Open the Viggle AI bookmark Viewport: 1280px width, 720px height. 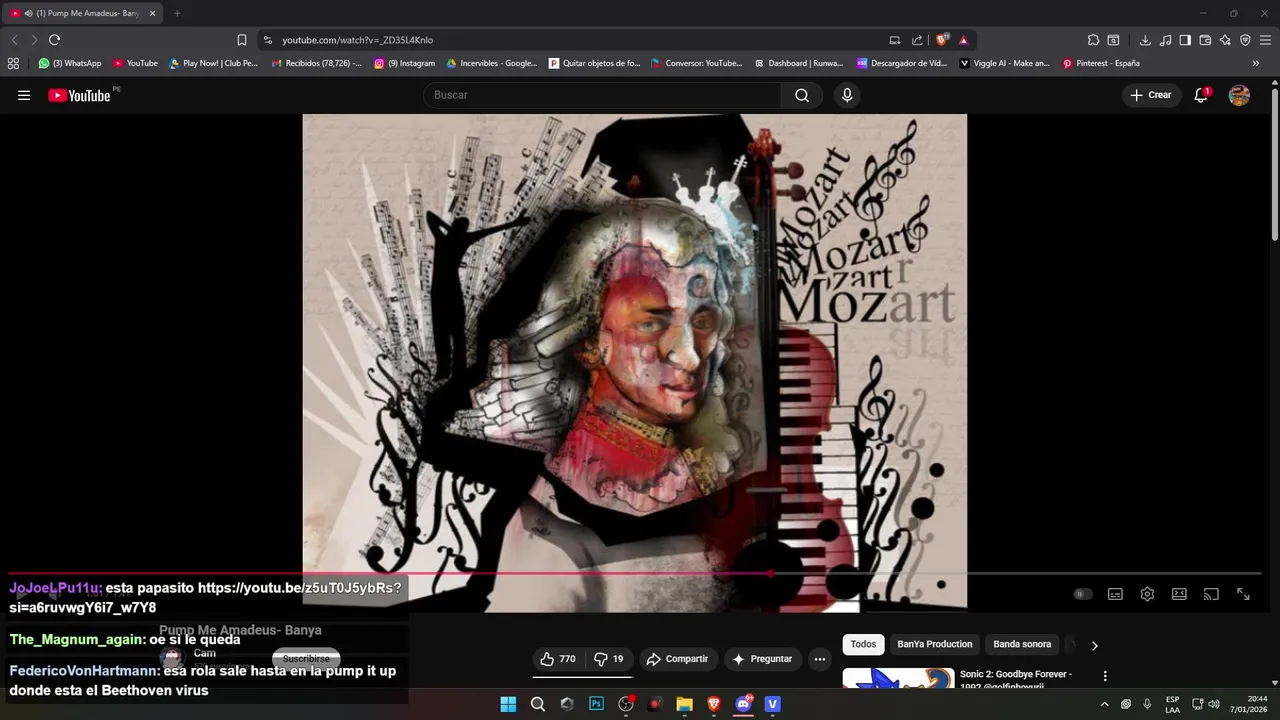tap(1005, 63)
